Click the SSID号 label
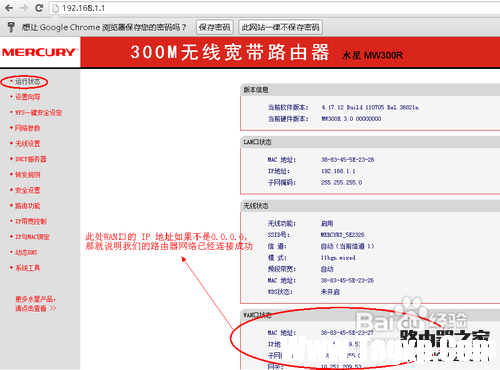The width and height of the screenshot is (500, 370). tap(279, 235)
